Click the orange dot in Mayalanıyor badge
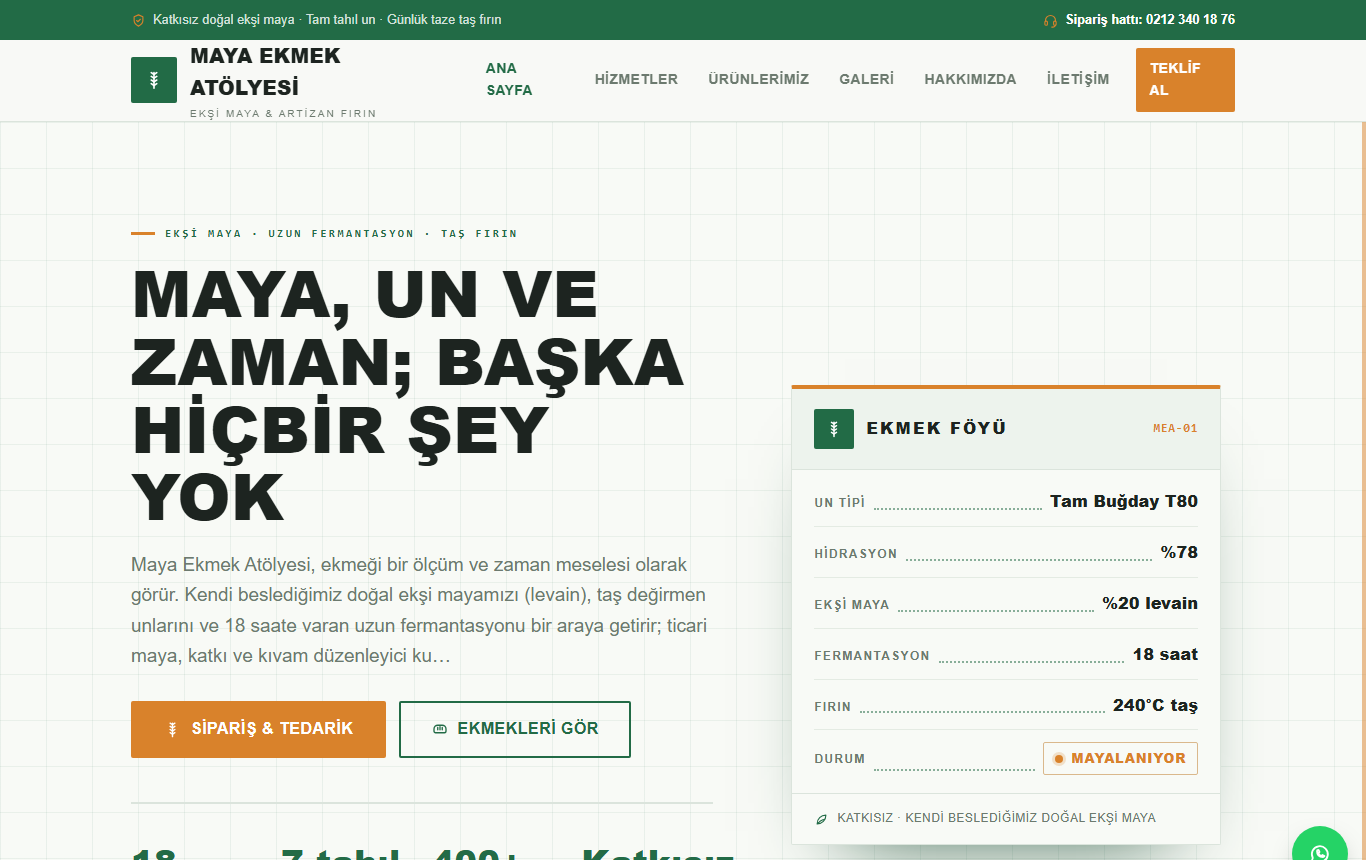 [1059, 759]
